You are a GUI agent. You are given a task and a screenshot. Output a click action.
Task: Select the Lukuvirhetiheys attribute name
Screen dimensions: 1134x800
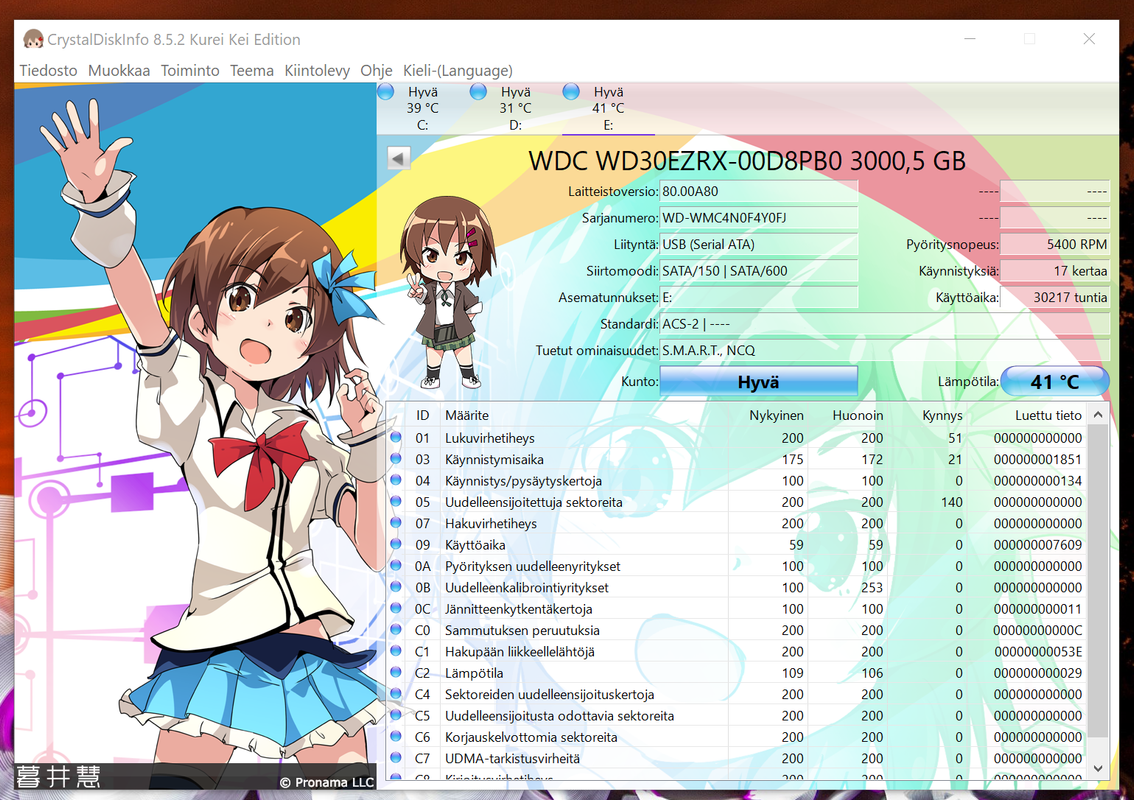coord(490,438)
